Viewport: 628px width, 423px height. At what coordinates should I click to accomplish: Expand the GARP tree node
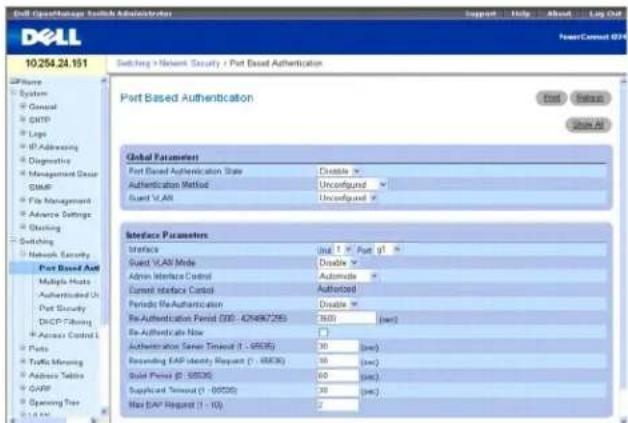pos(23,388)
